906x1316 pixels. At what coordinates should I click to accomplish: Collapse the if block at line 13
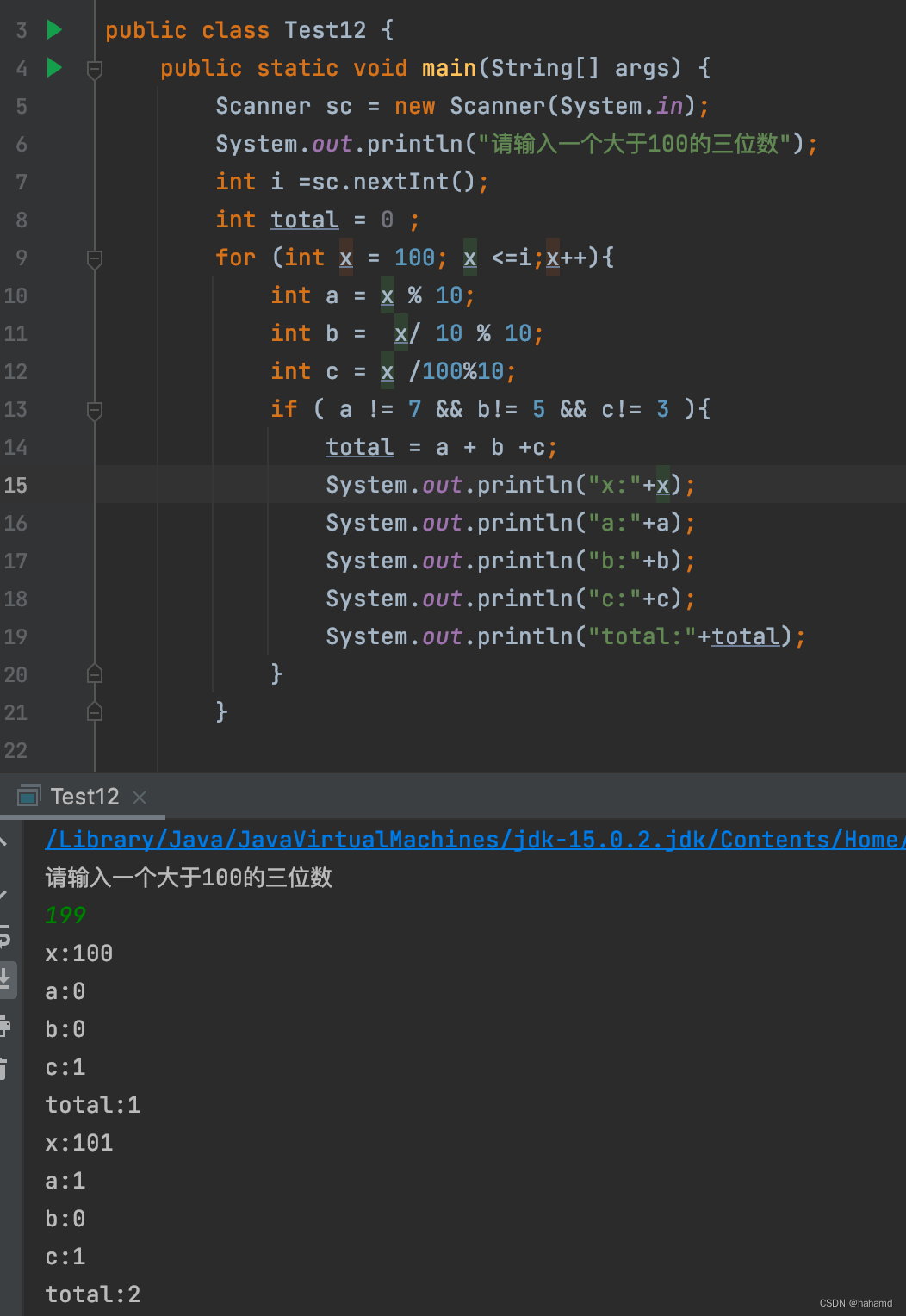(x=95, y=411)
